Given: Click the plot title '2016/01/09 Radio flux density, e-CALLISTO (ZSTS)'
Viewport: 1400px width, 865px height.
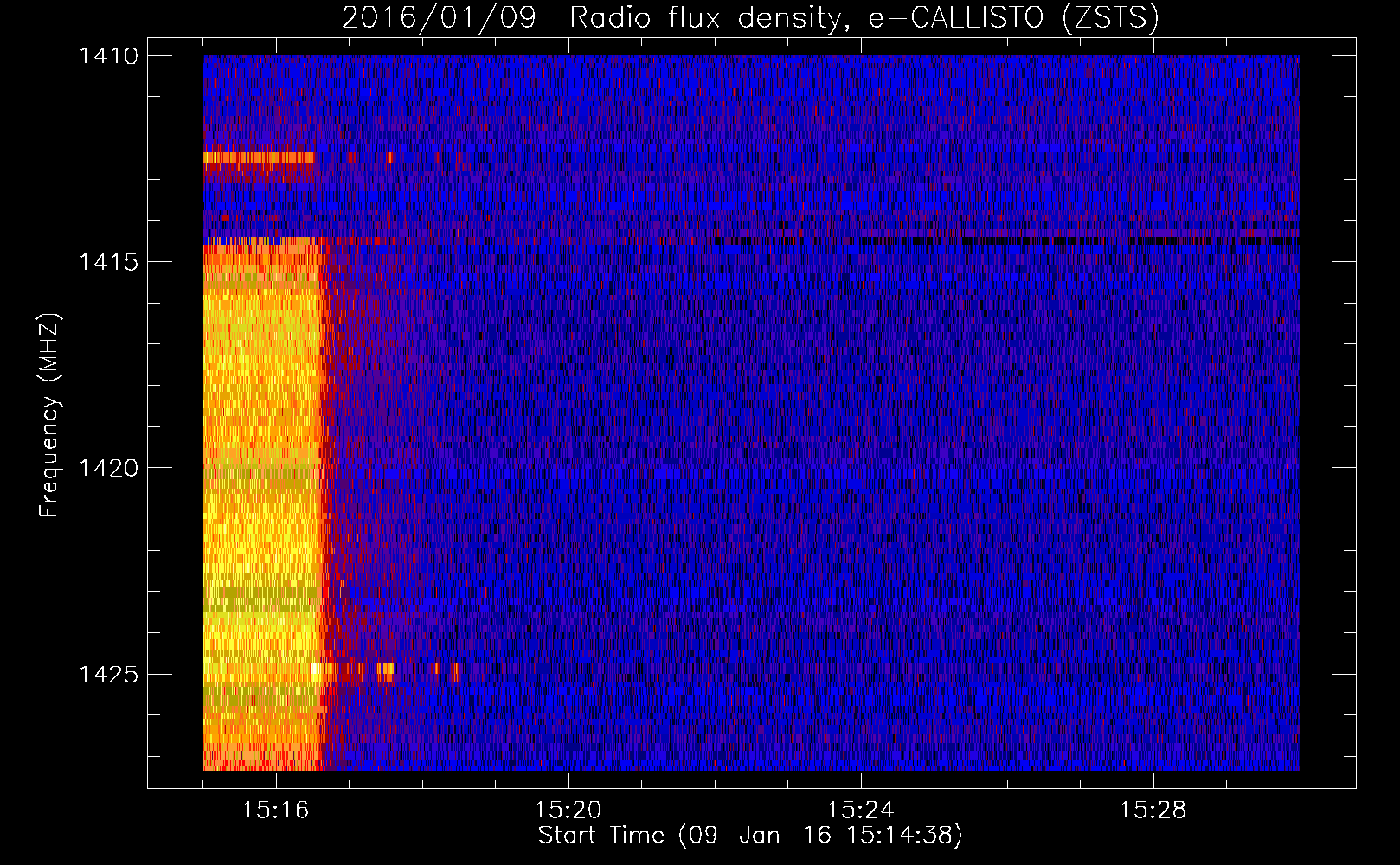Looking at the screenshot, I should (750, 17).
